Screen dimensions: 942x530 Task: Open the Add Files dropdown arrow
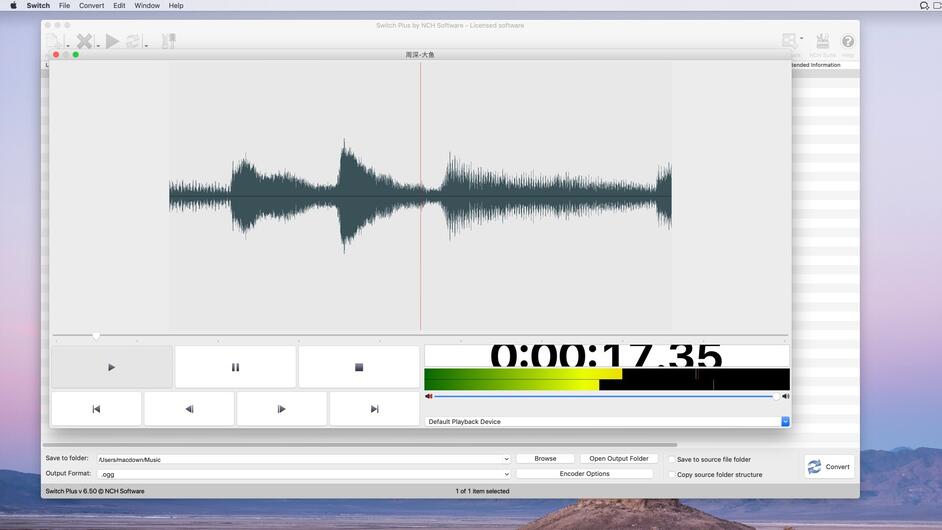pyautogui.click(x=67, y=46)
